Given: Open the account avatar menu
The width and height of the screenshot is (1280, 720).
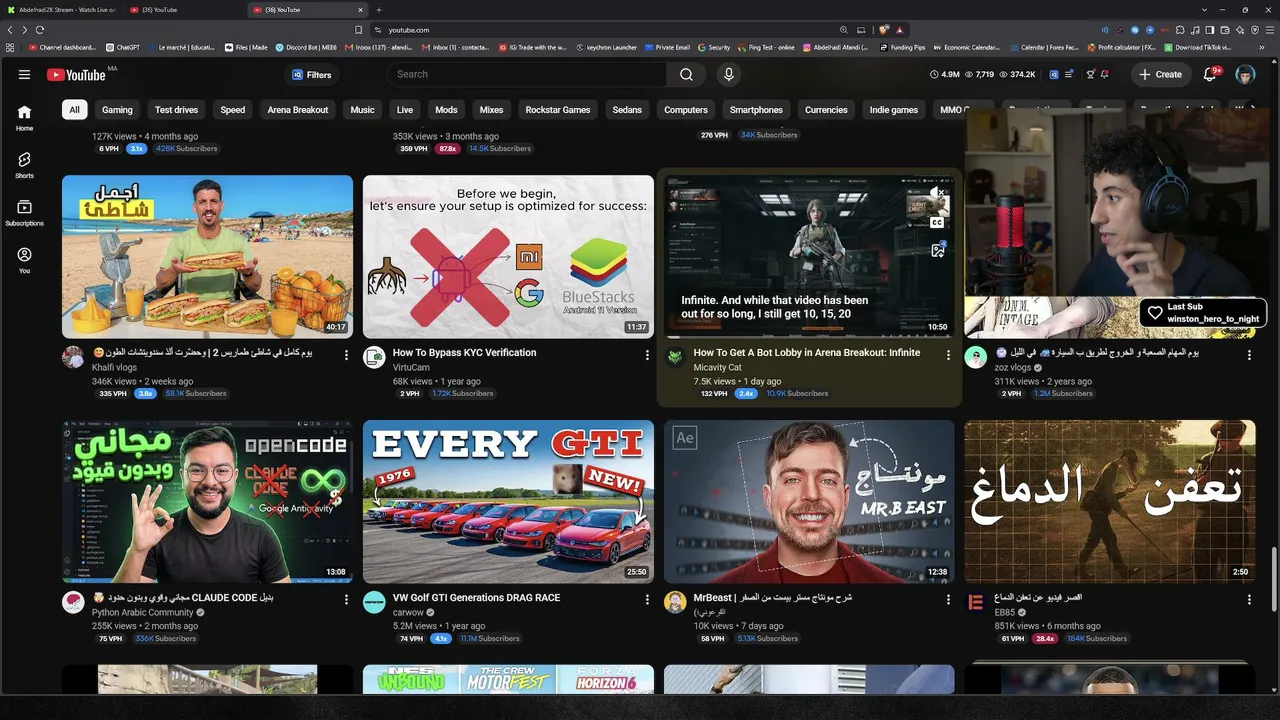Looking at the screenshot, I should click(1245, 74).
